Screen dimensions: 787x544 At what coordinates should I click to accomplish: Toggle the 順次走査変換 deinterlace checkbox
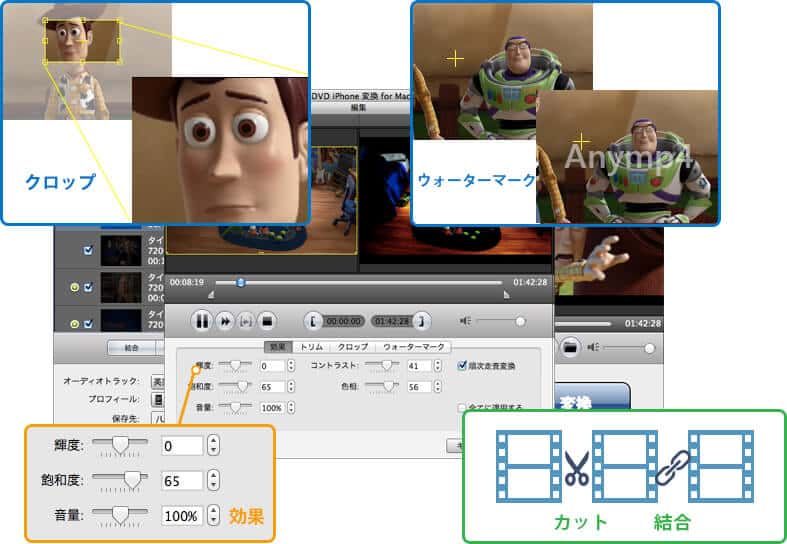click(462, 366)
